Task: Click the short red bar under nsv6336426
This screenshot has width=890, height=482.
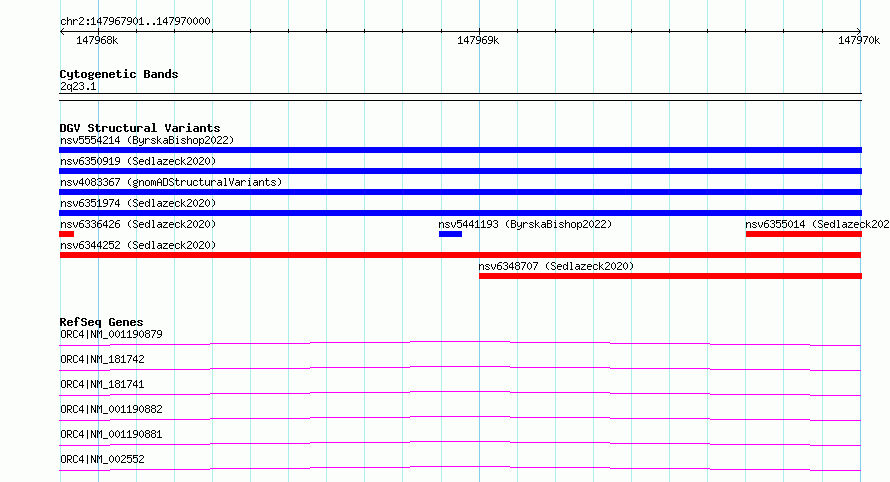Action: pos(66,234)
